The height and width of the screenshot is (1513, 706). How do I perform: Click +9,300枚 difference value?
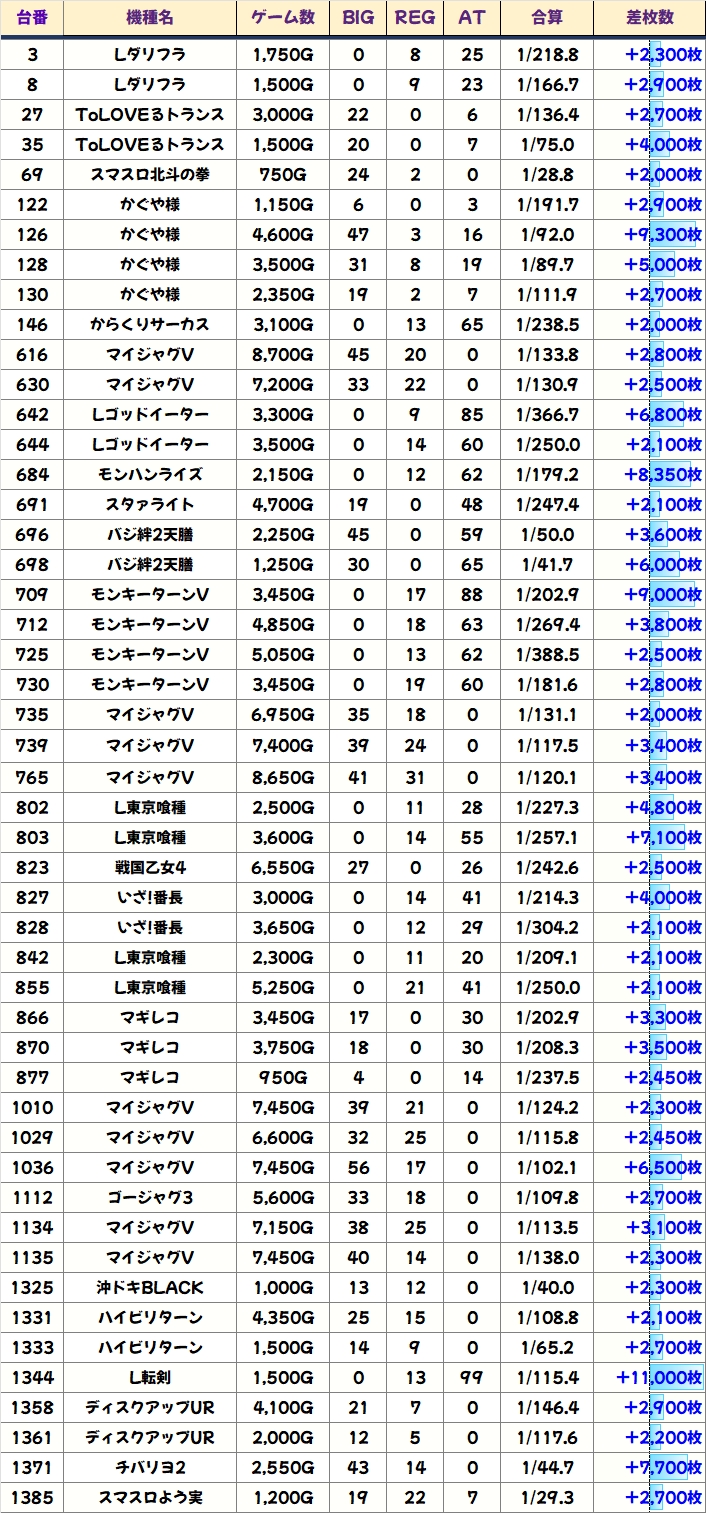662,235
